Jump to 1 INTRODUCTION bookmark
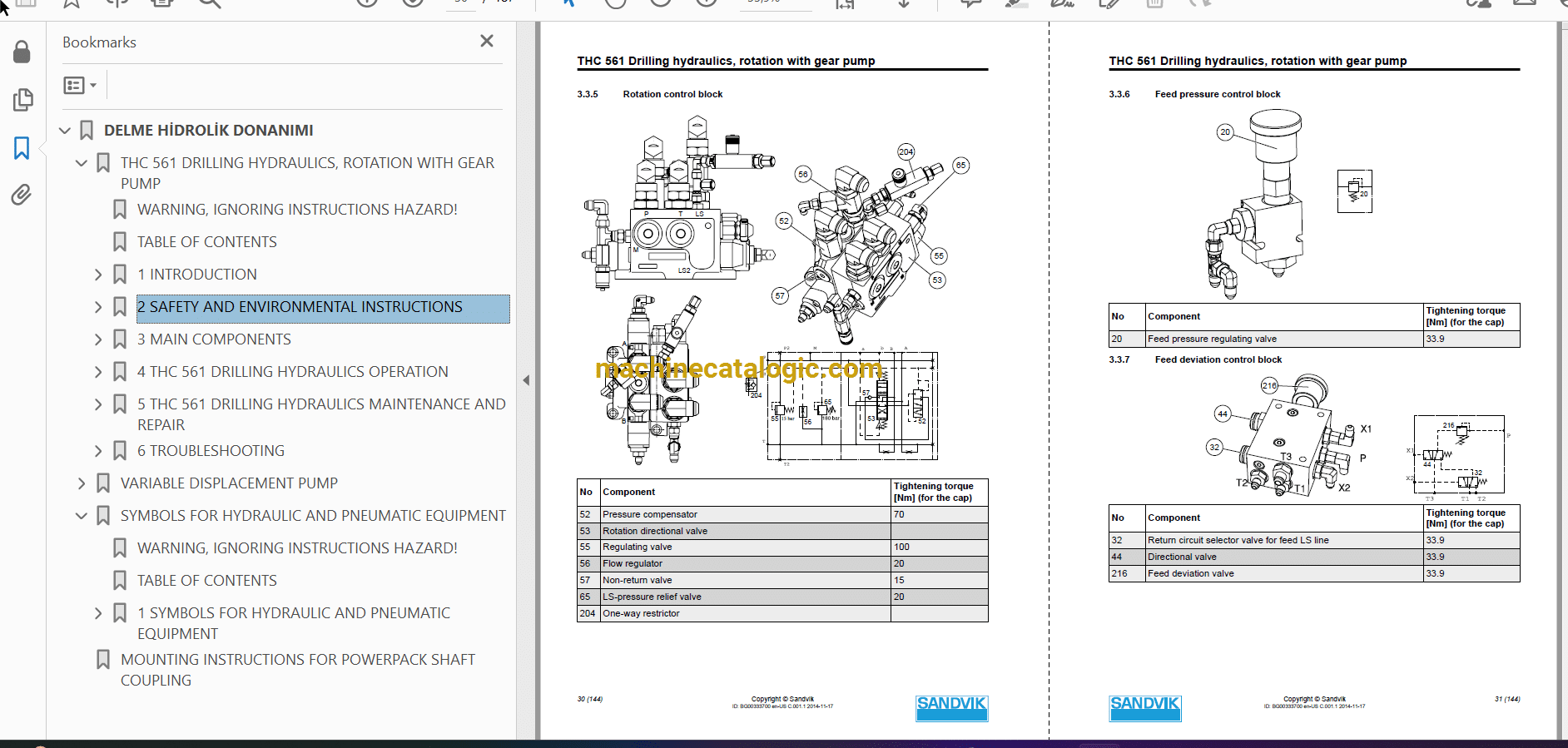 click(x=197, y=275)
